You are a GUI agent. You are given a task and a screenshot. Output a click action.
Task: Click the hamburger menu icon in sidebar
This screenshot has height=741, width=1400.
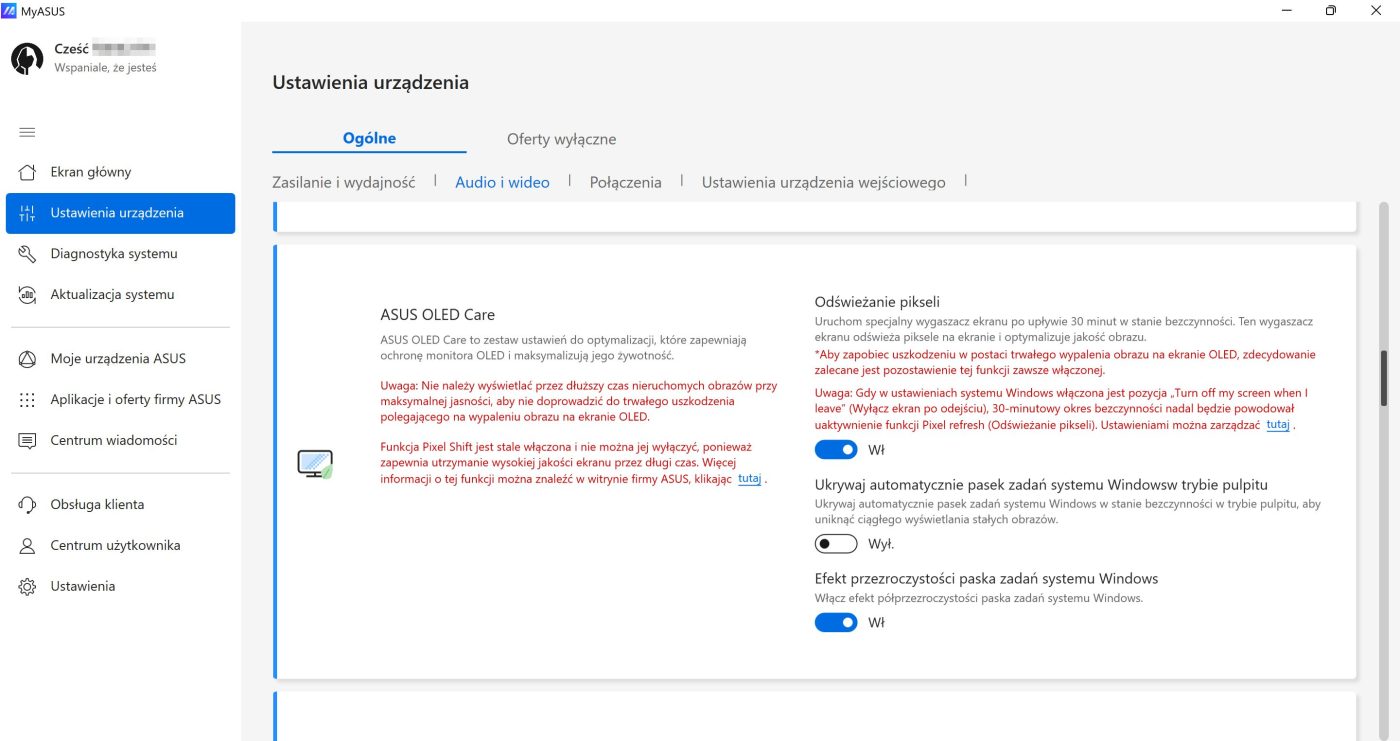pyautogui.click(x=27, y=132)
